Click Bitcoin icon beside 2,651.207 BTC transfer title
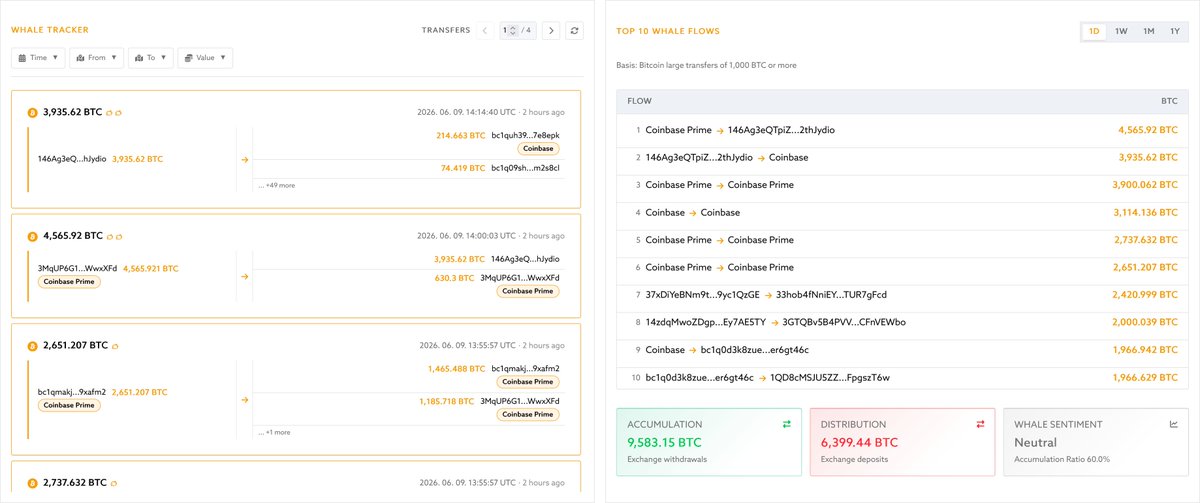 (x=32, y=346)
